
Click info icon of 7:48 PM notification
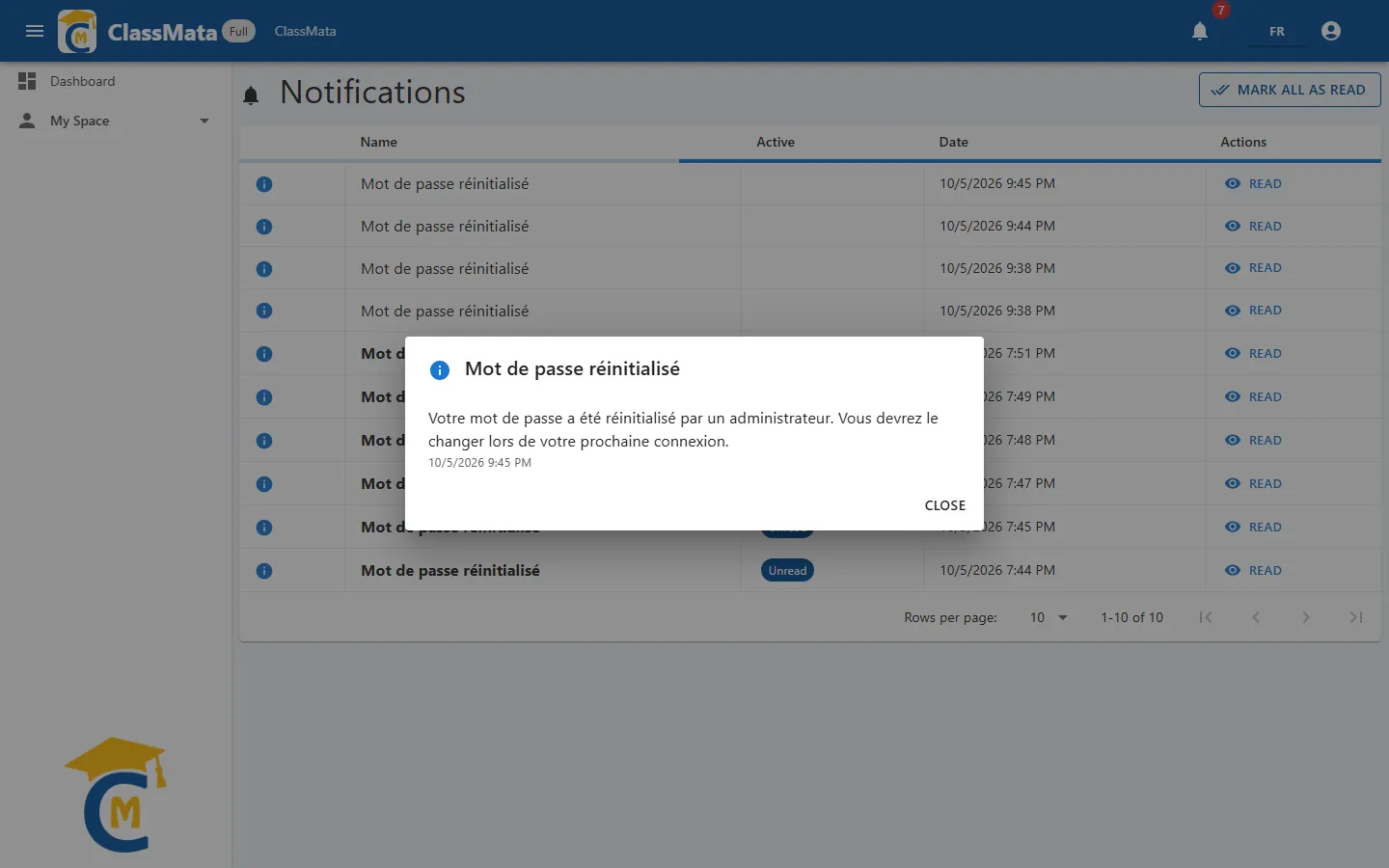tap(264, 441)
